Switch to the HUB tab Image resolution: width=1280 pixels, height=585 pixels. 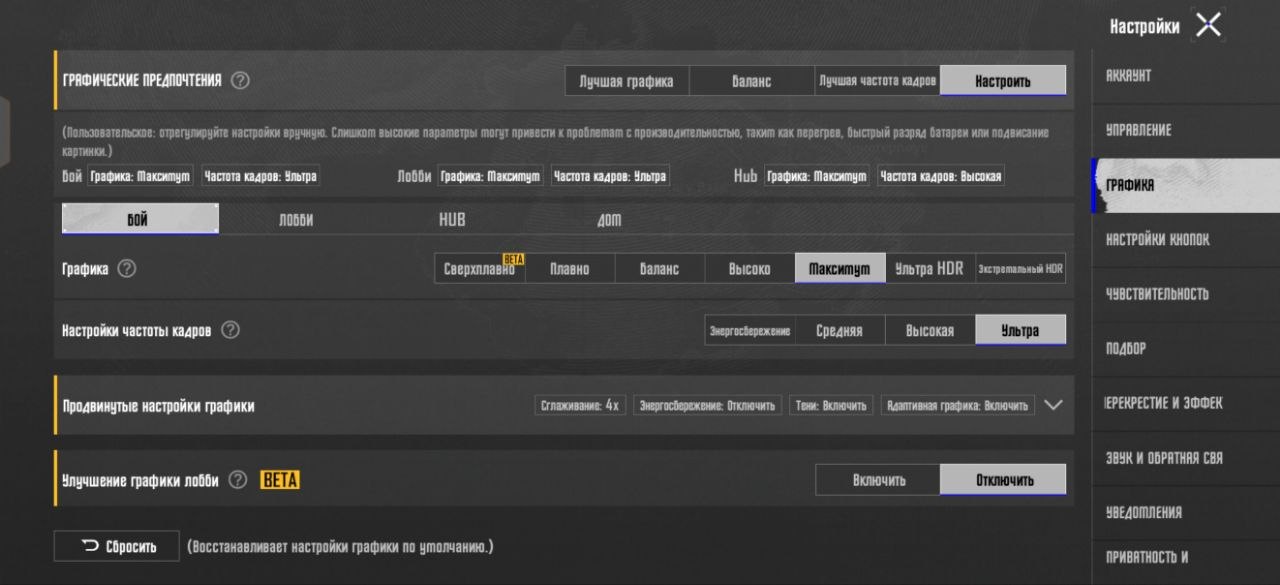[452, 220]
